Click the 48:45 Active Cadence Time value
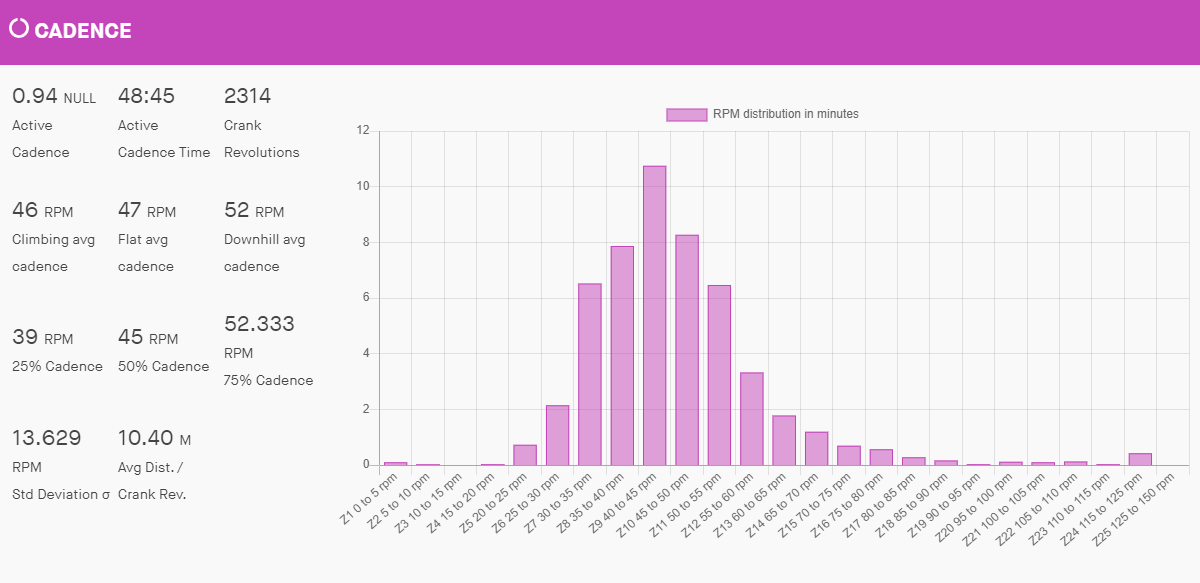1200x583 pixels. point(146,96)
